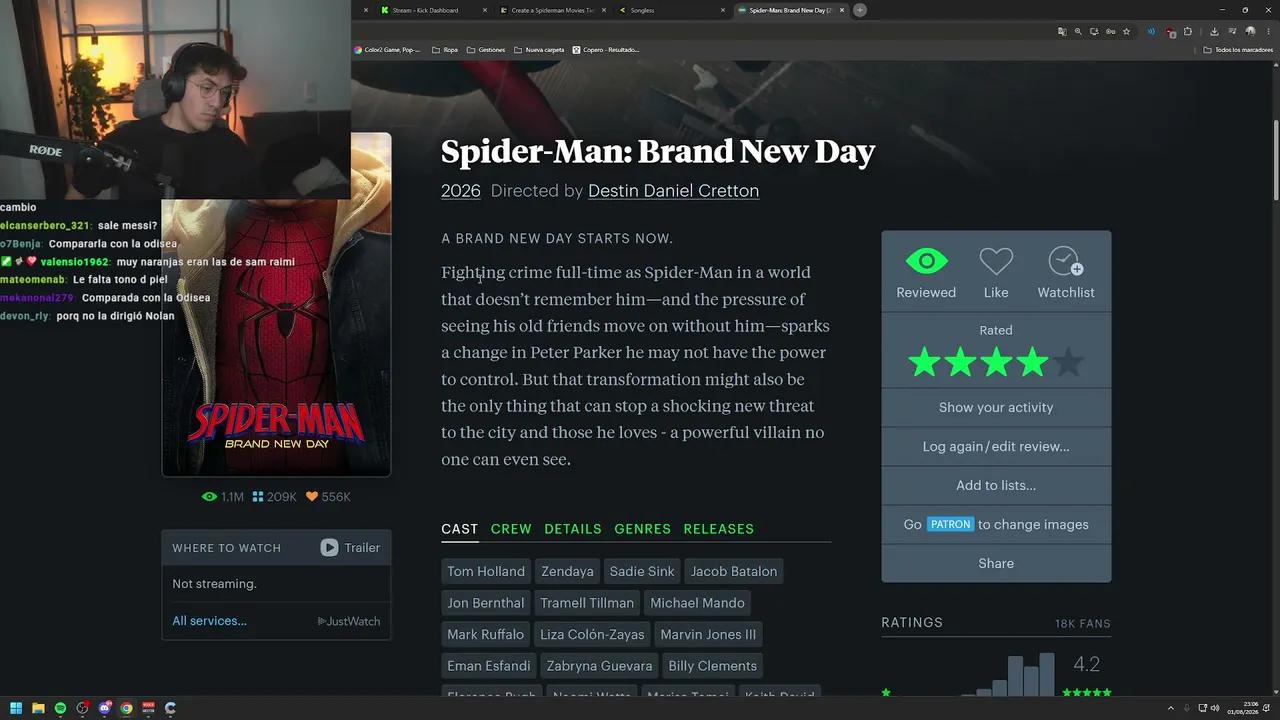Open the Ropa bookmarks folder
The image size is (1280, 720).
point(445,50)
